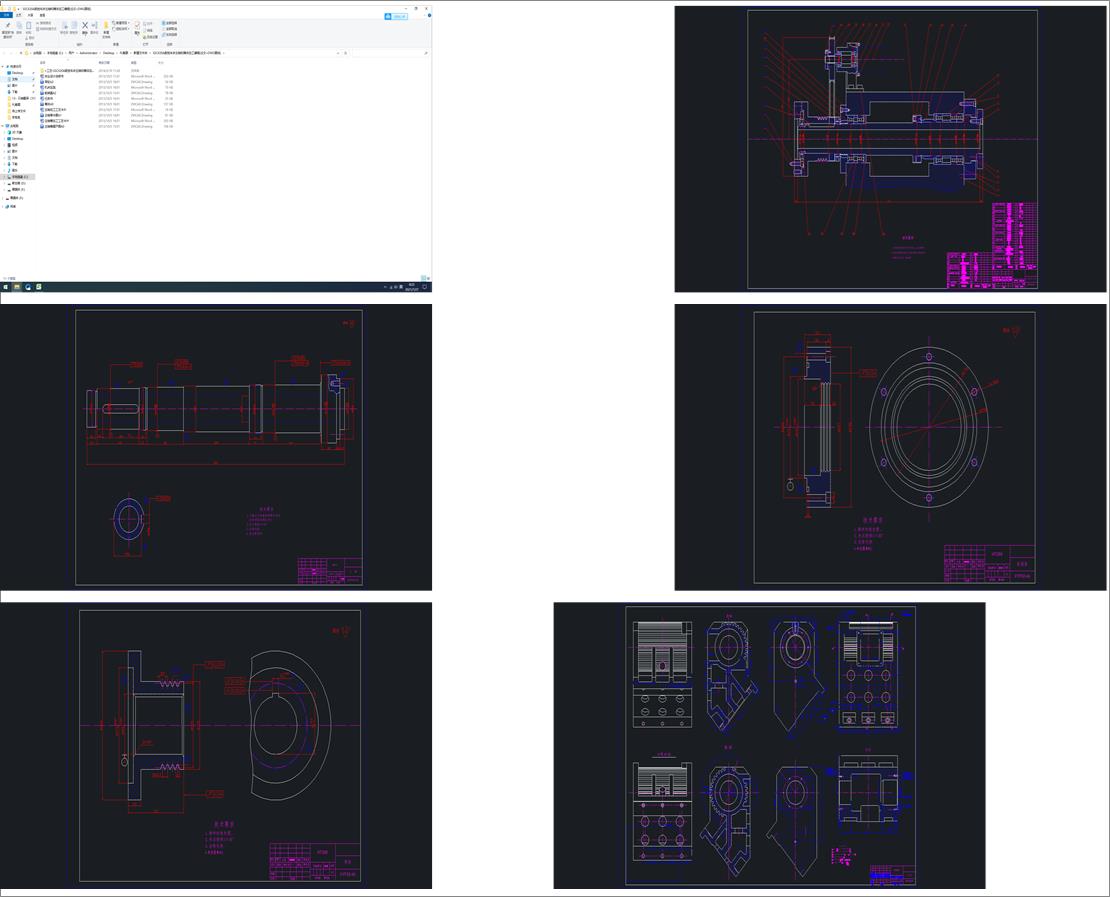
Task: Collapse the This PC tree node
Action: tap(3, 125)
